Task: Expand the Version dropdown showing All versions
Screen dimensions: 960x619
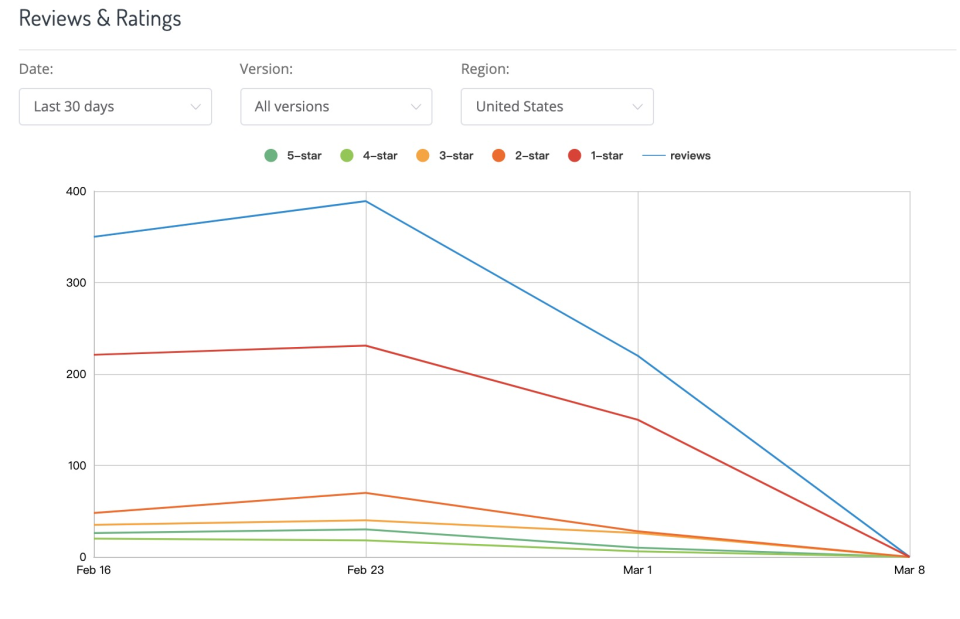Action: coord(336,107)
